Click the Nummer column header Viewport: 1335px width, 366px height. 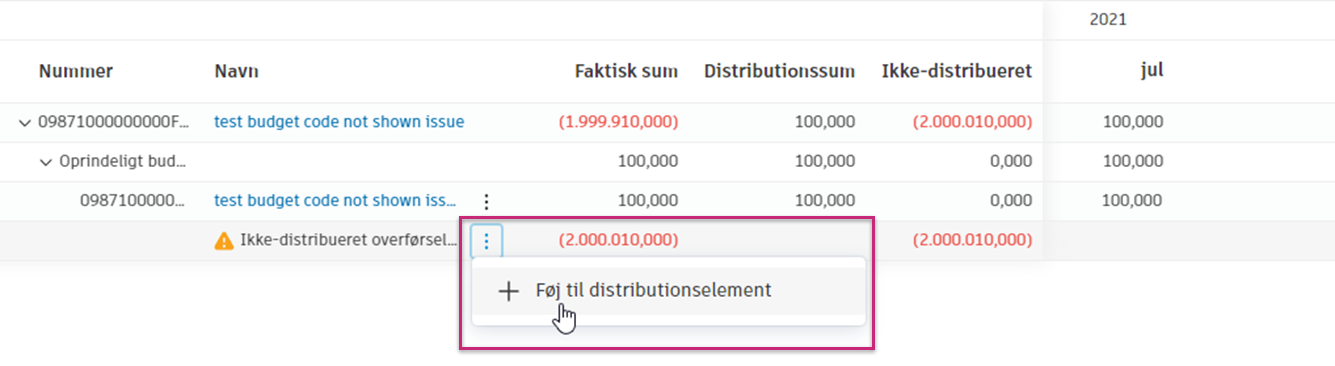(x=76, y=71)
